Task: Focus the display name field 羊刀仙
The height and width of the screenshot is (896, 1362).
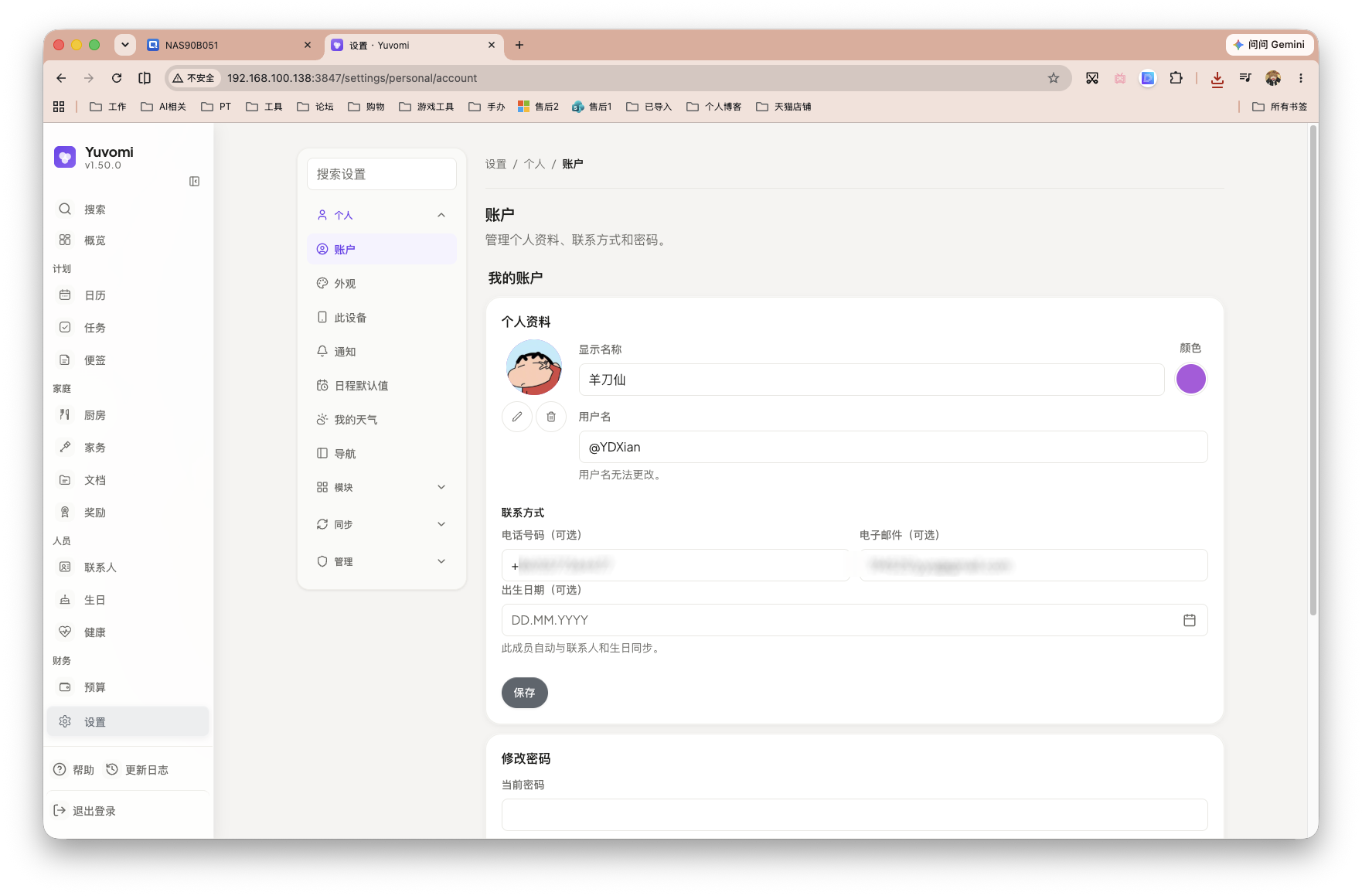Action: [x=871, y=380]
